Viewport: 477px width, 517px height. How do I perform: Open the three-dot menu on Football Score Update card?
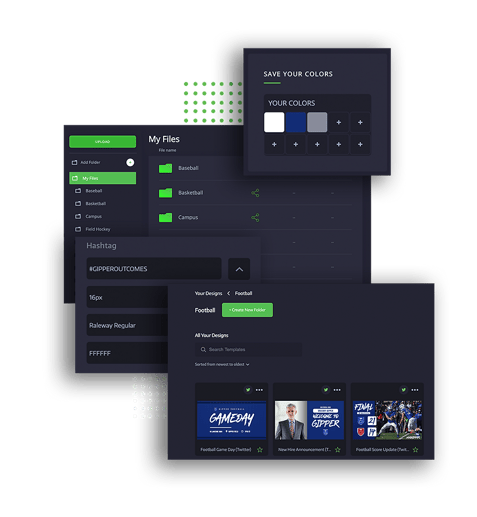tap(415, 390)
